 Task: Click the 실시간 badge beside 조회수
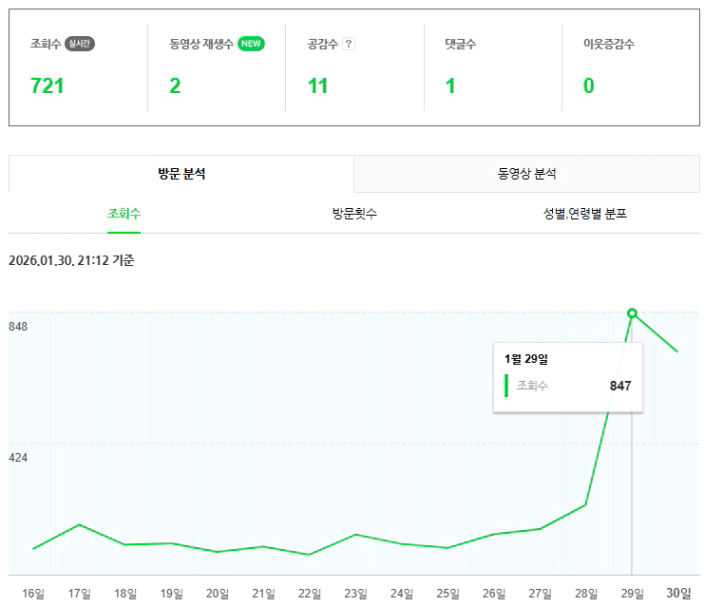click(80, 44)
